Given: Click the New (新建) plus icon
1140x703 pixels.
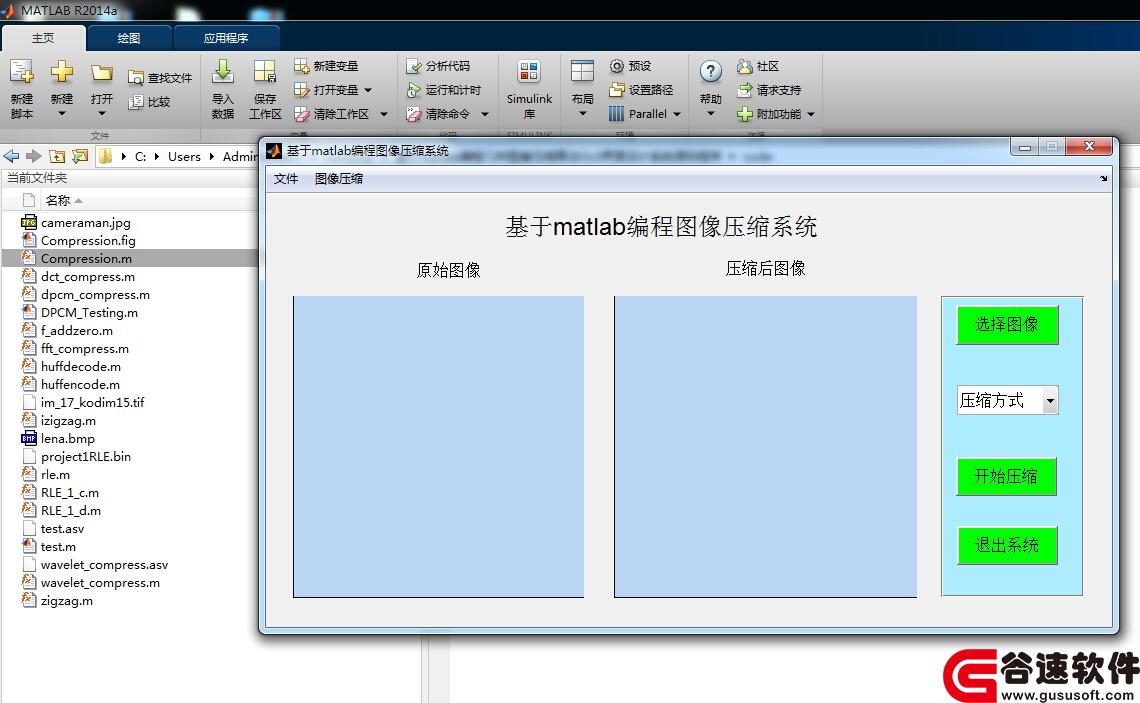Looking at the screenshot, I should pyautogui.click(x=62, y=72).
